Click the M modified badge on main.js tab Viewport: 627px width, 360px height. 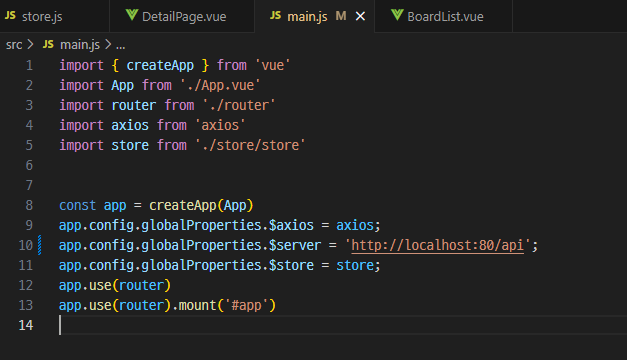coord(341,16)
